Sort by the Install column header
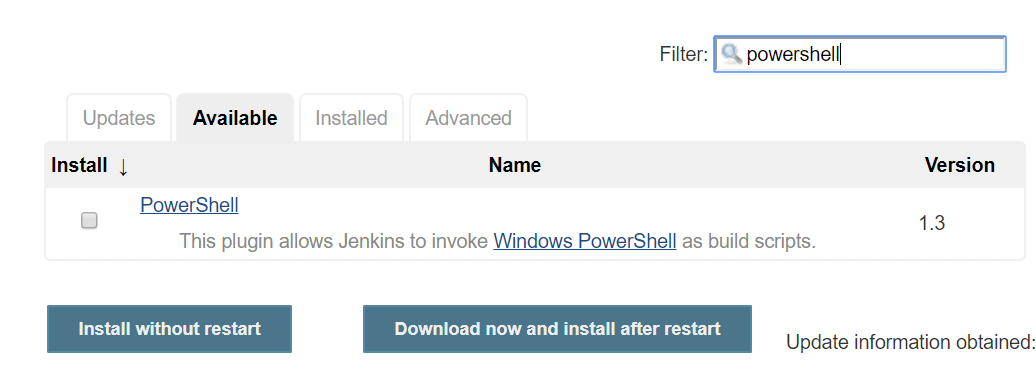The image size is (1036, 390). pyautogui.click(x=79, y=165)
